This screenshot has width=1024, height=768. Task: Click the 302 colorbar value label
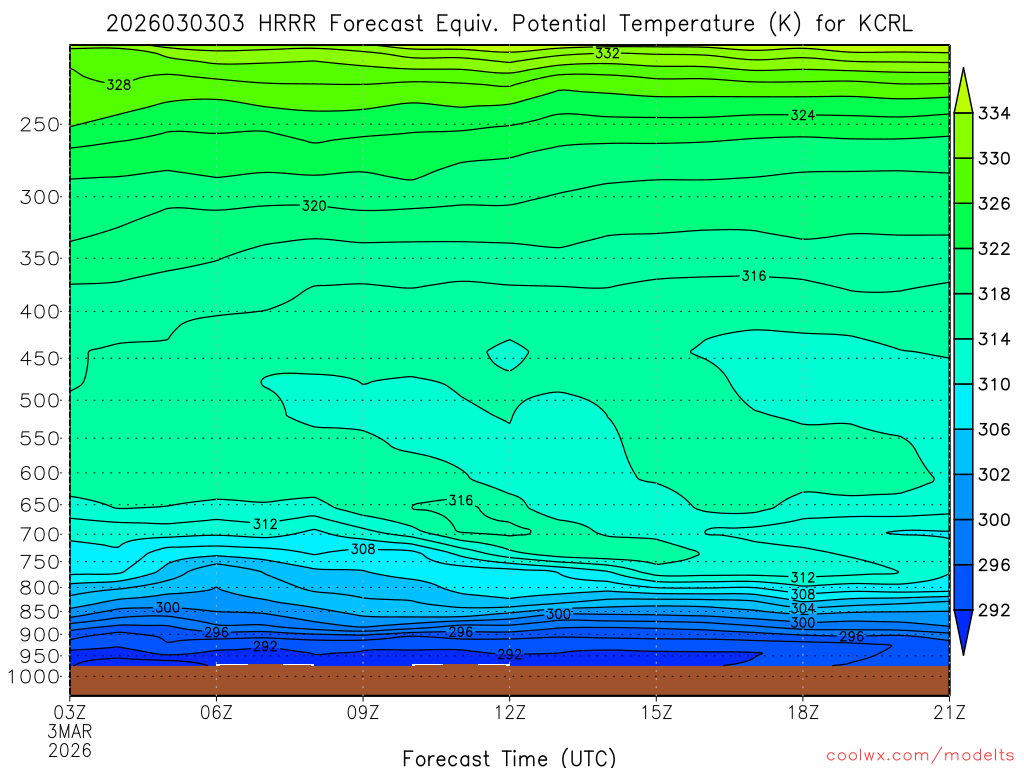pos(994,475)
